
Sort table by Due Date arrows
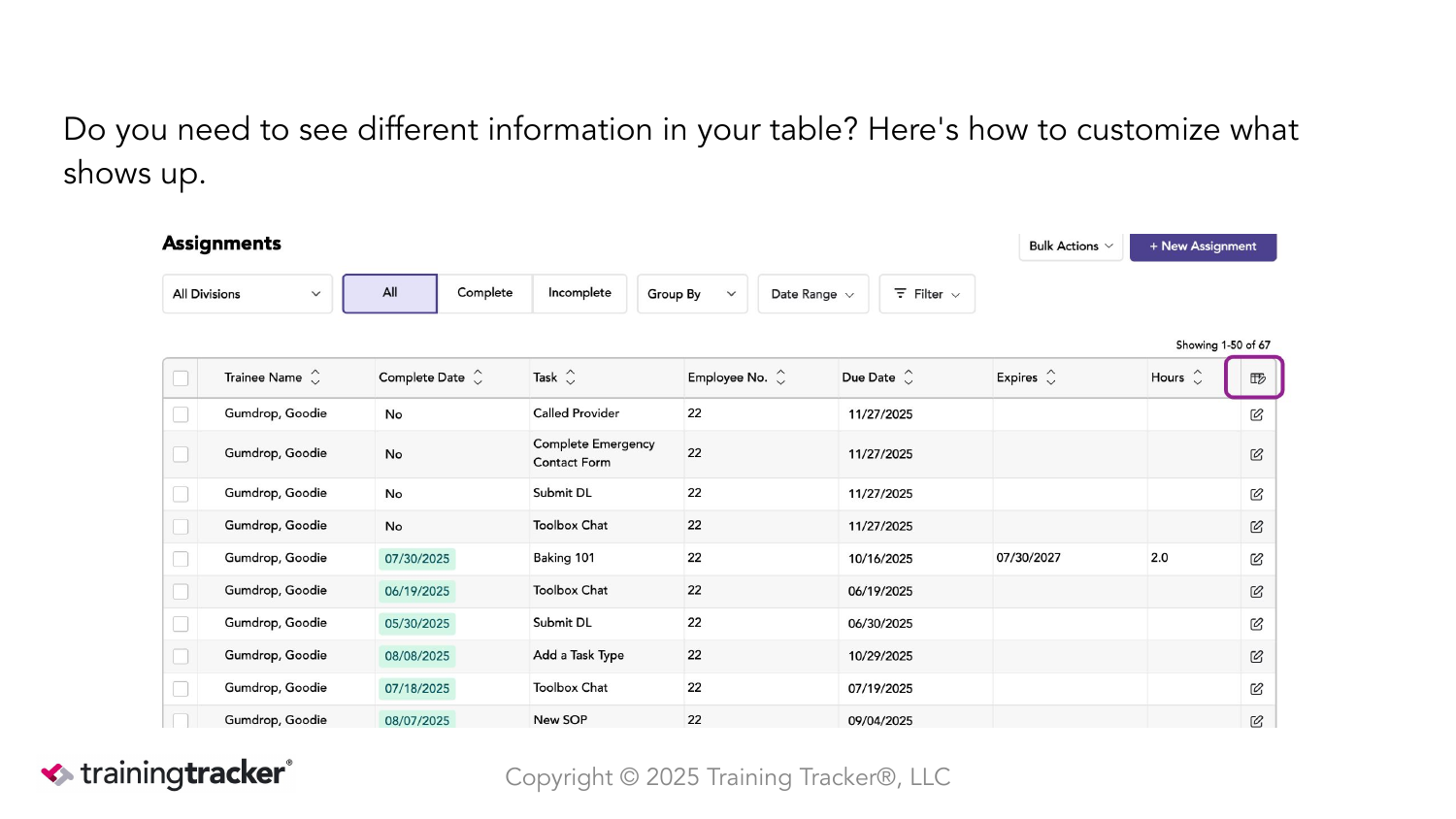[x=909, y=377]
